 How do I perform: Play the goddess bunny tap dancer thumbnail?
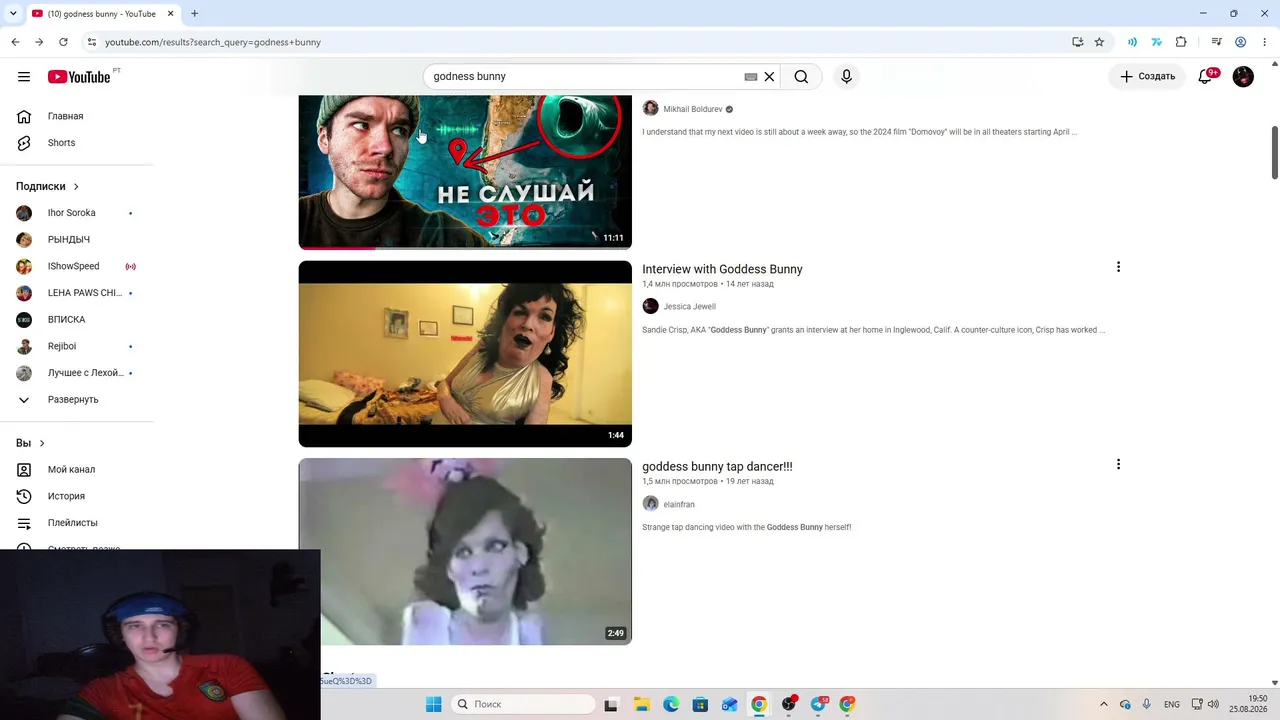pyautogui.click(x=465, y=551)
